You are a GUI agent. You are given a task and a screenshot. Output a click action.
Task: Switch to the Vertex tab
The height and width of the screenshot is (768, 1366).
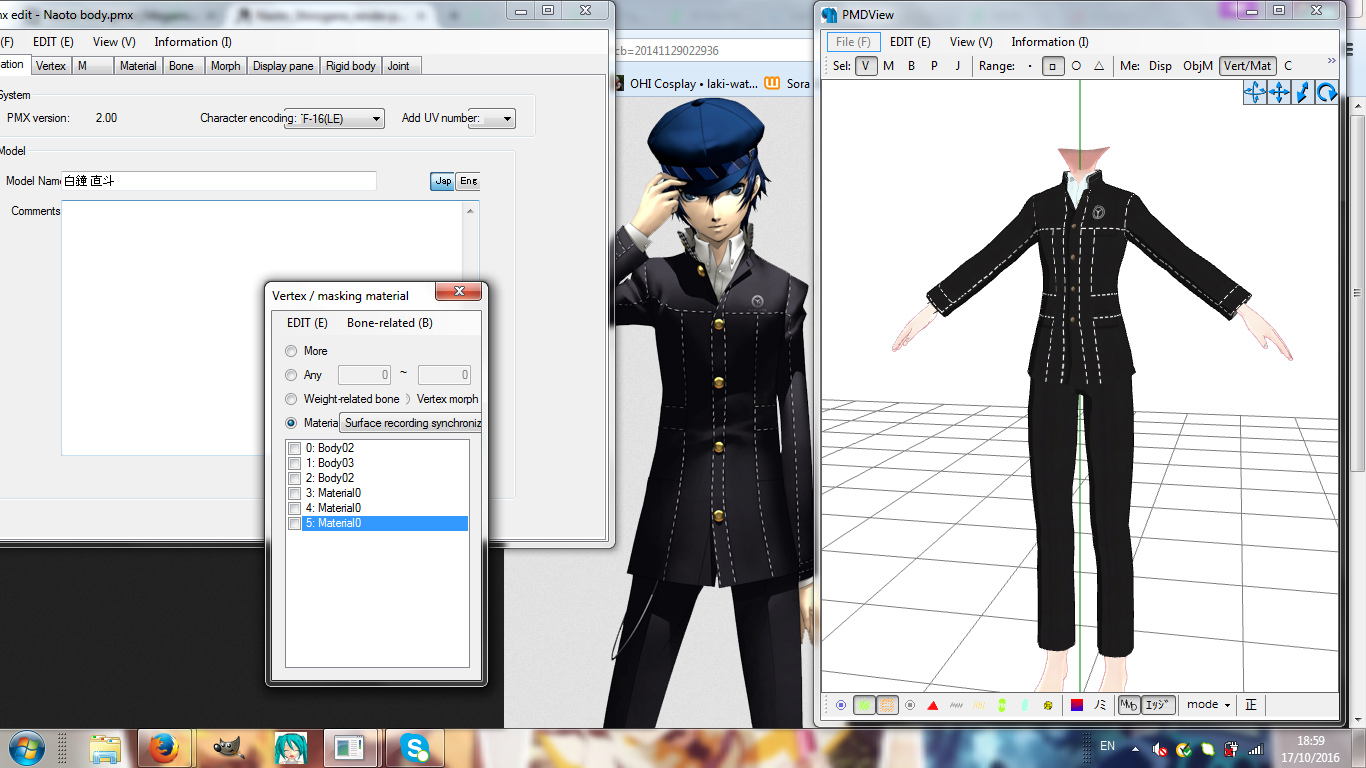51,66
